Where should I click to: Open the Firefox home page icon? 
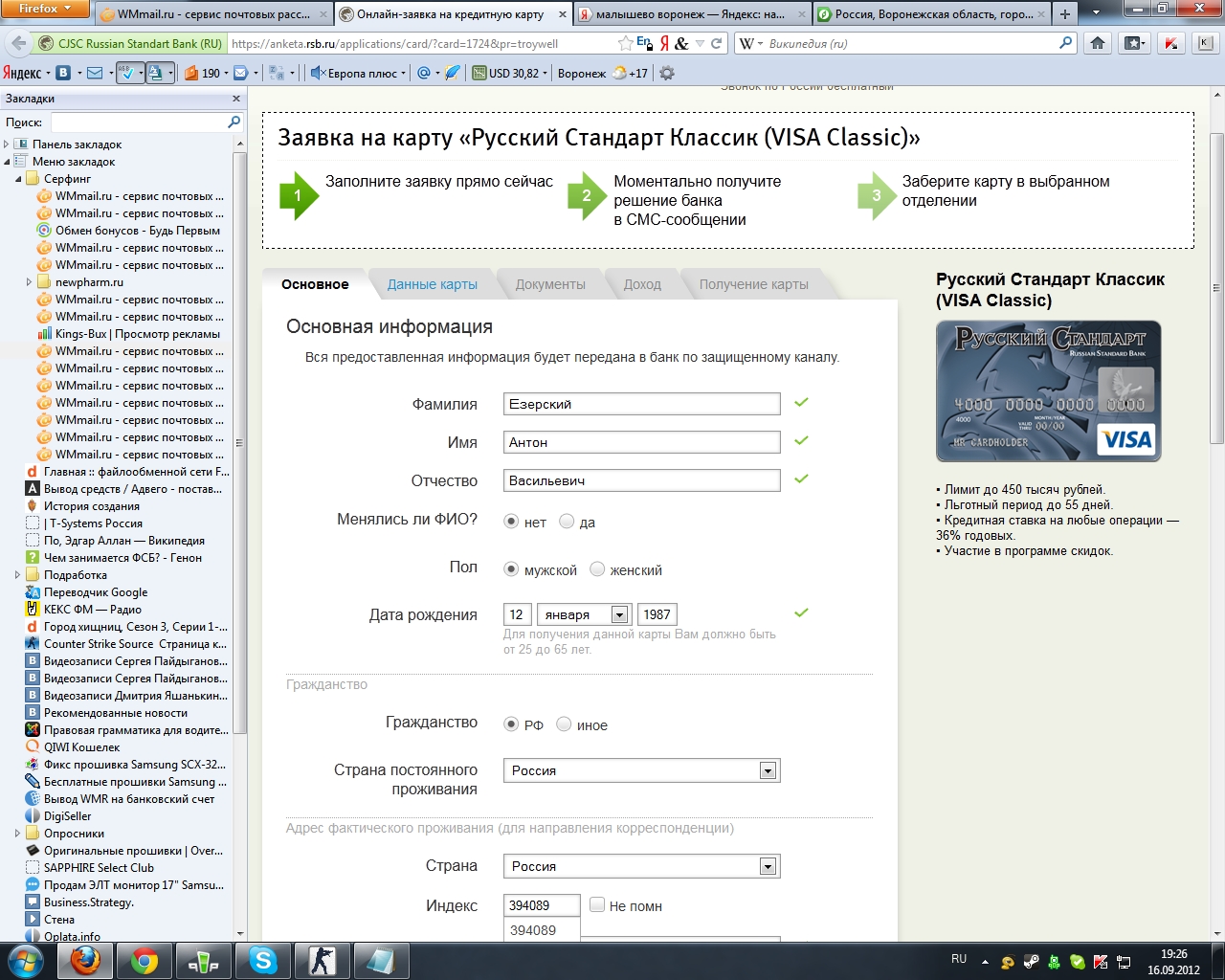click(x=1098, y=43)
